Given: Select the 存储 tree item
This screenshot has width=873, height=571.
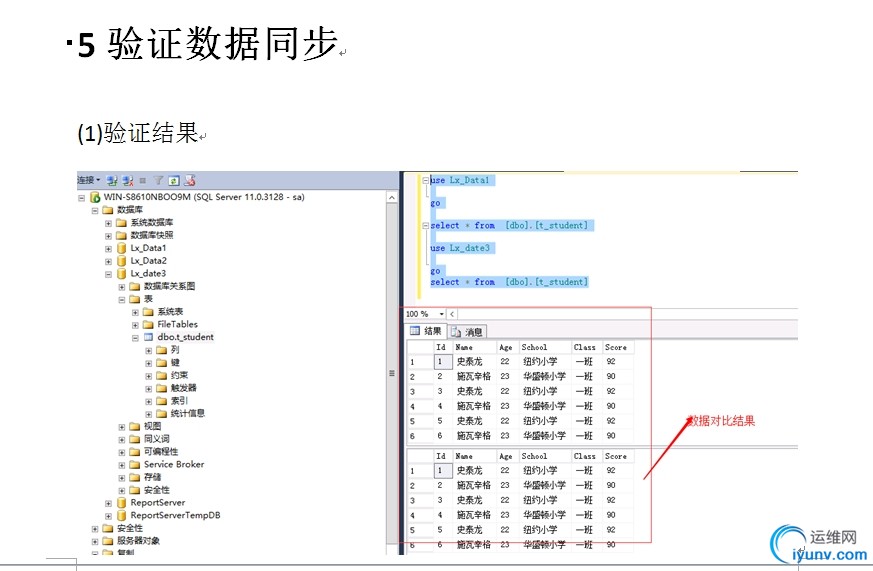Looking at the screenshot, I should click(x=153, y=477).
